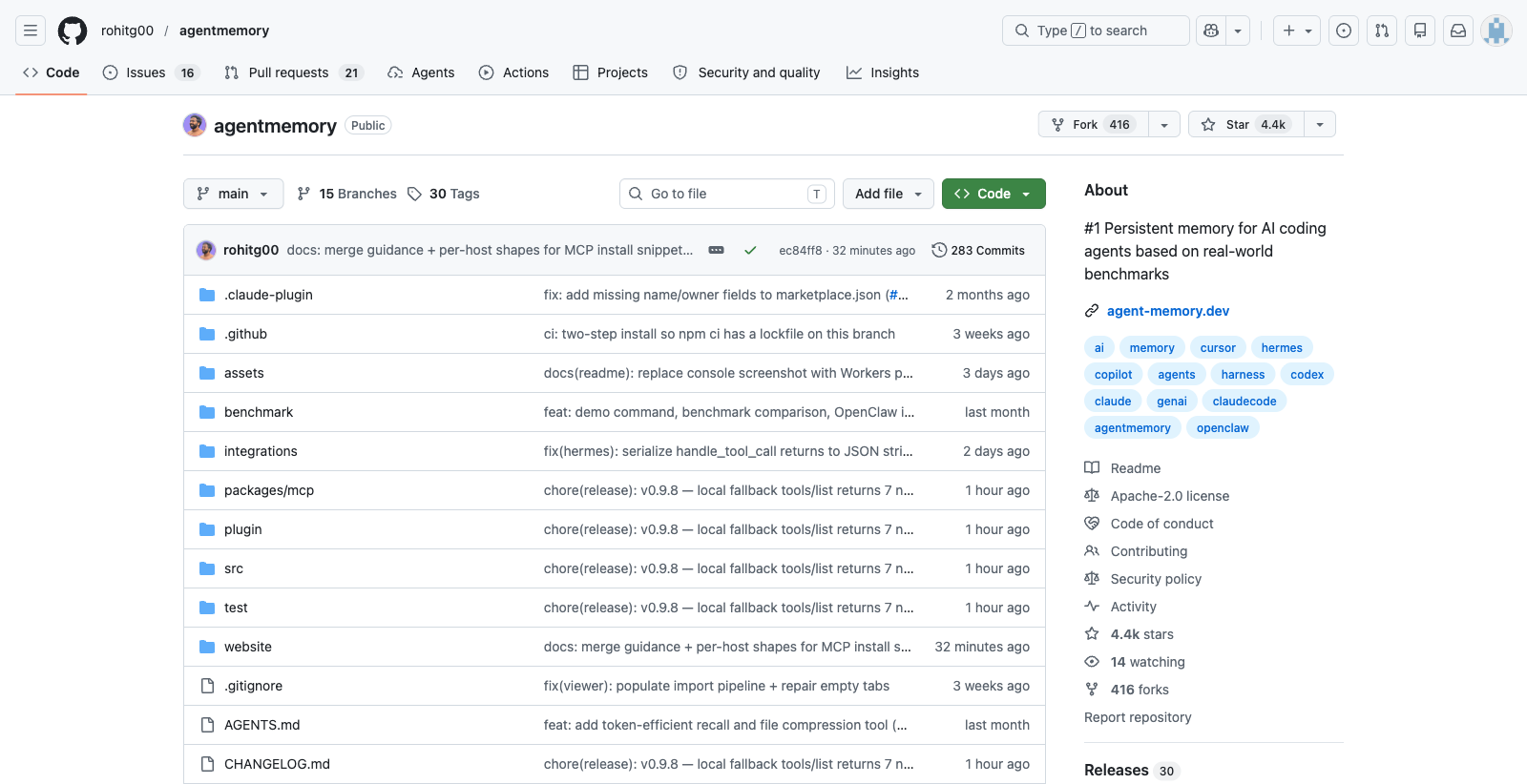This screenshot has width=1527, height=784.
Task: Expand the Fork options arrow
Action: [x=1164, y=125]
